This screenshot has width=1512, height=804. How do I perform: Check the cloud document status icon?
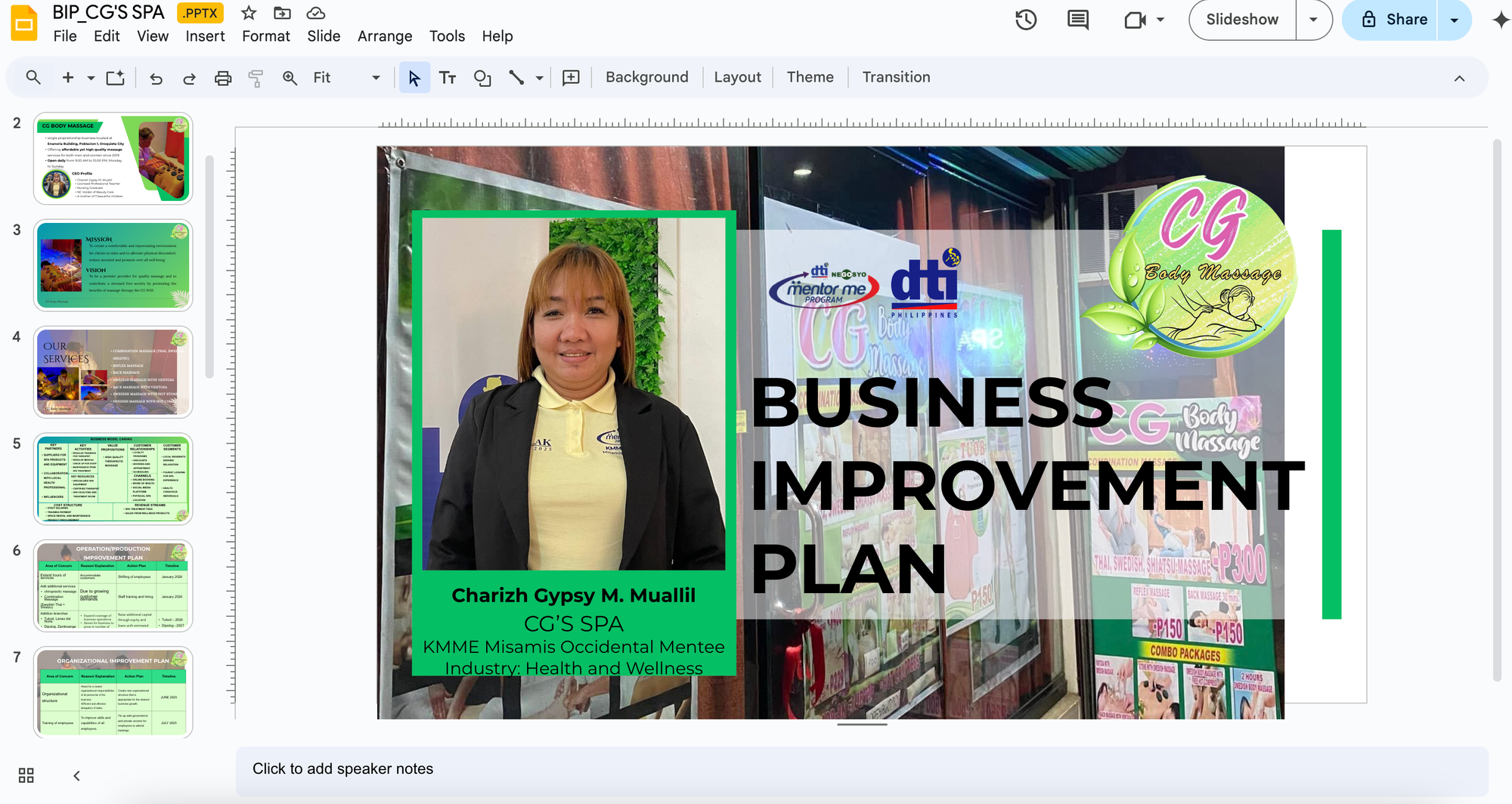click(x=316, y=13)
